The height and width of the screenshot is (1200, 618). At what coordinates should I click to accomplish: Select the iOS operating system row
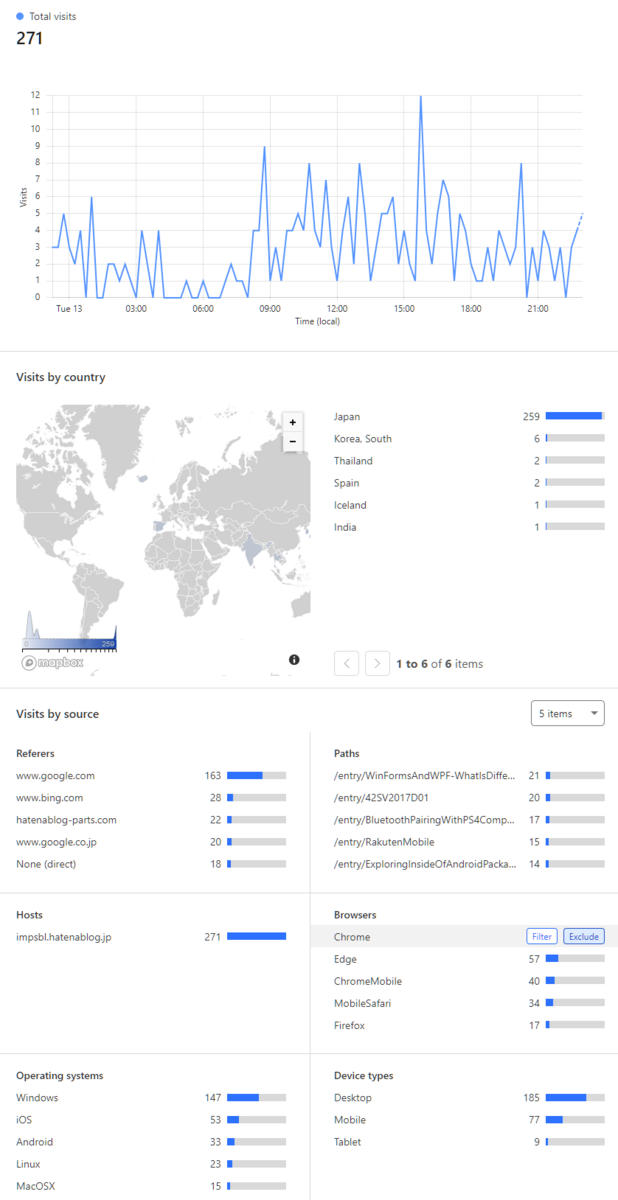[x=151, y=1120]
